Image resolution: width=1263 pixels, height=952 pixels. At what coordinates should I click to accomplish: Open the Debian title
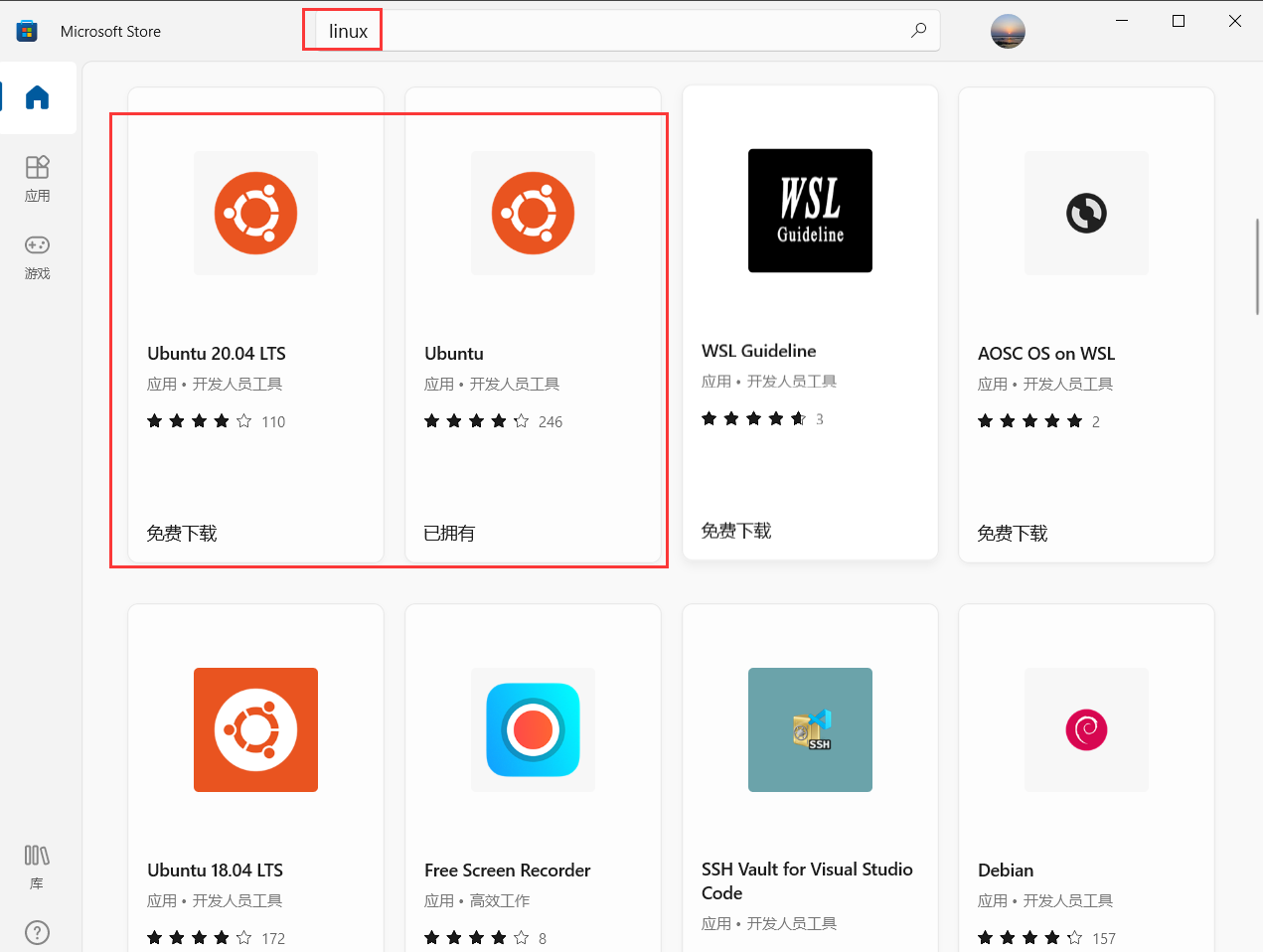click(1006, 871)
